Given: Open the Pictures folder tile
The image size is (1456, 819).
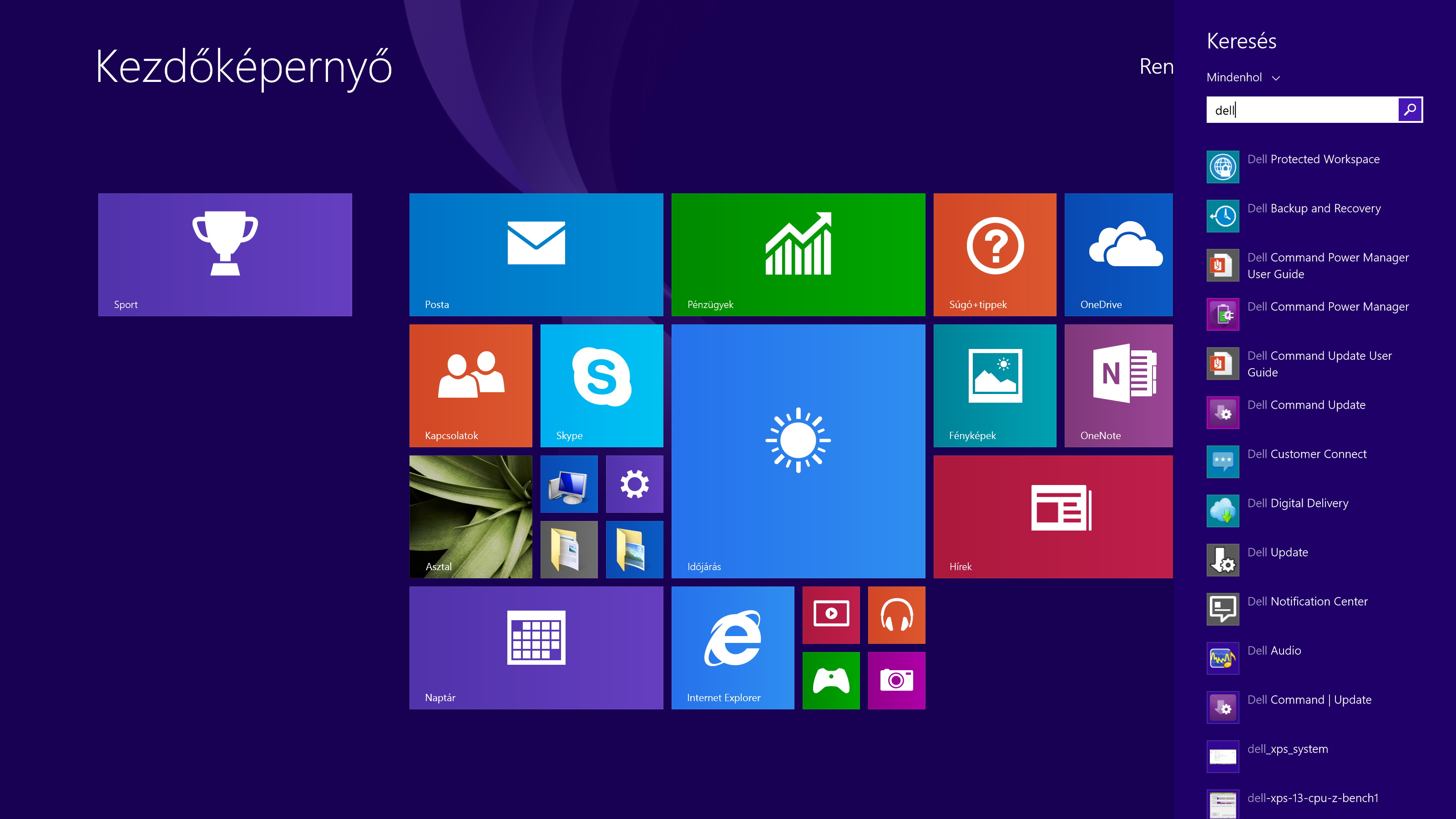Looking at the screenshot, I should [634, 549].
